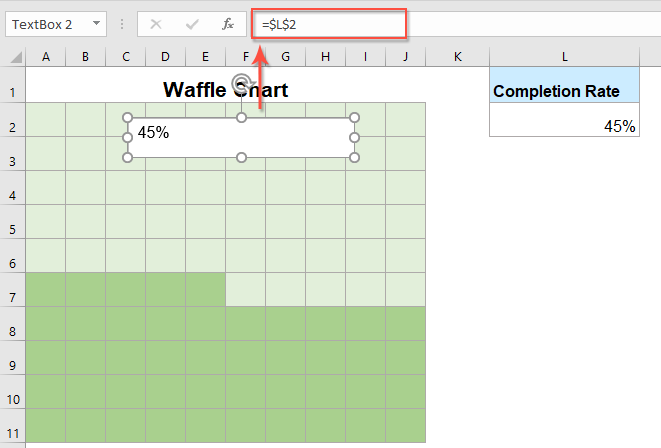Click the Waffle Chart title cell
This screenshot has width=661, height=448.
[x=225, y=91]
